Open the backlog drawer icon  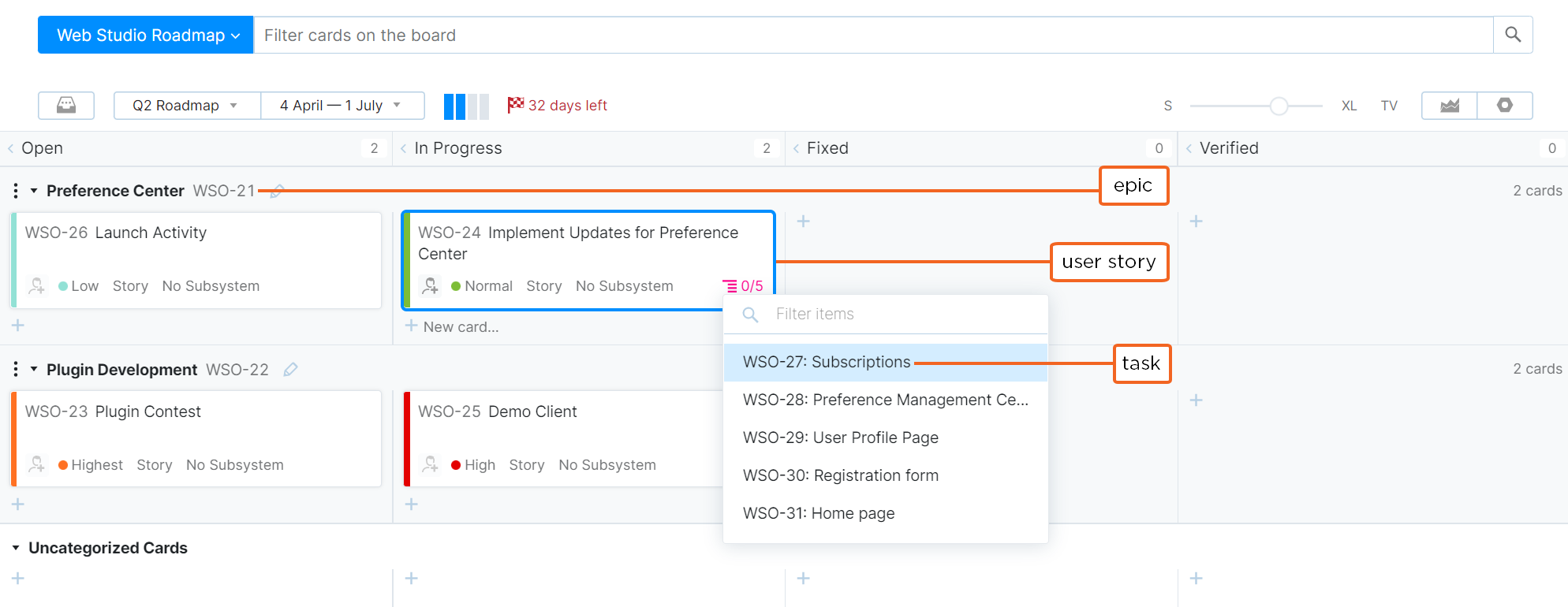tap(66, 106)
